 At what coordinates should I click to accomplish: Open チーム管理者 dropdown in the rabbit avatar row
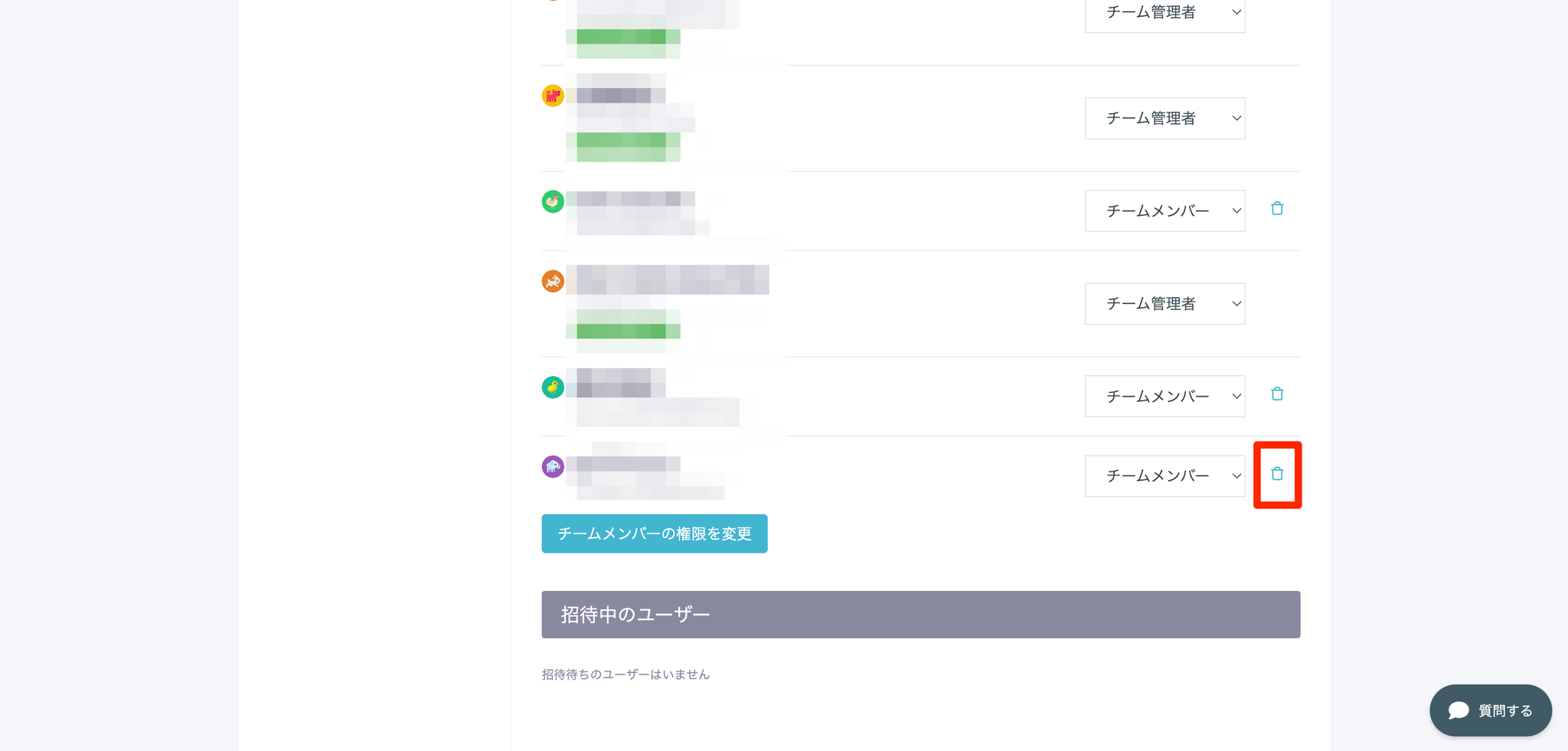coord(1165,304)
